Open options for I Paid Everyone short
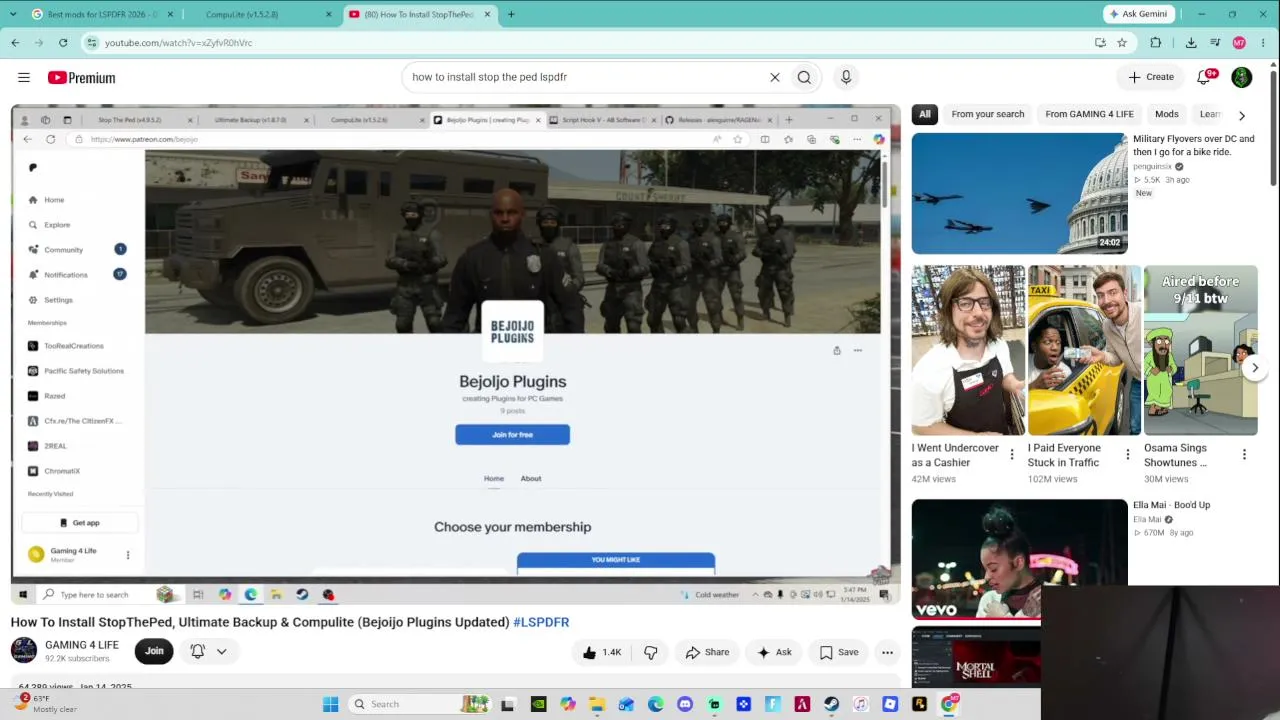Image resolution: width=1280 pixels, height=720 pixels. point(1127,455)
